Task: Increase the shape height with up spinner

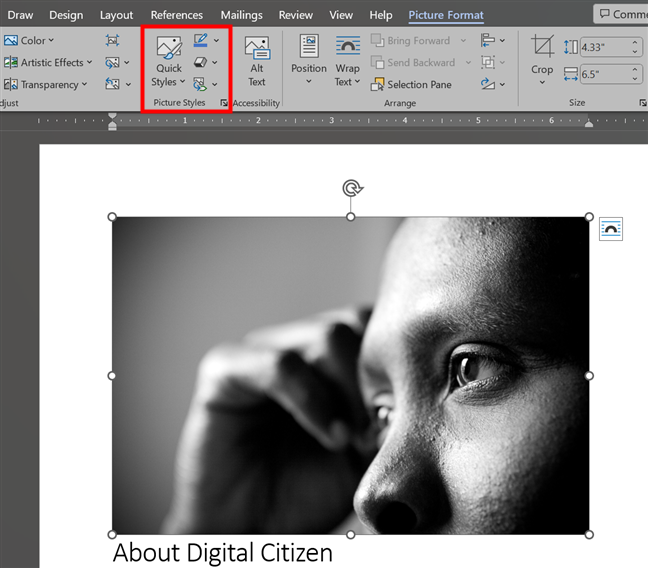Action: [635, 43]
